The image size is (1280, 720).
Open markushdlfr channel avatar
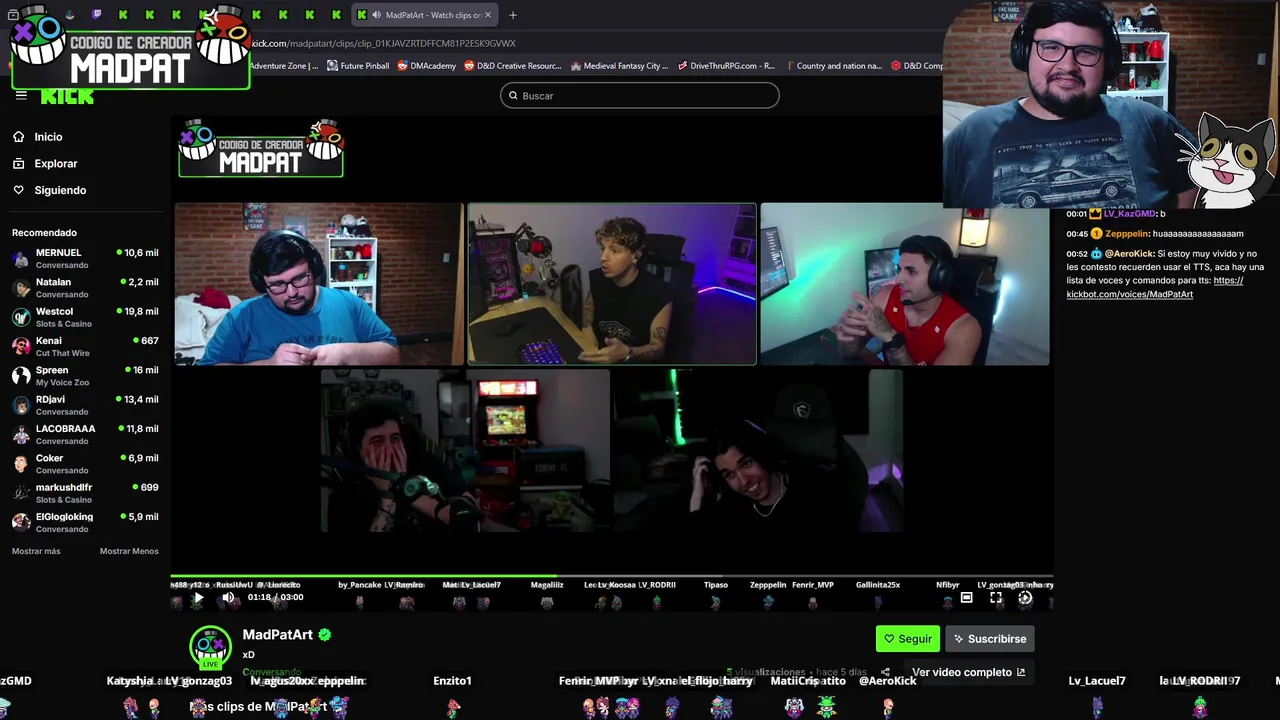point(21,493)
